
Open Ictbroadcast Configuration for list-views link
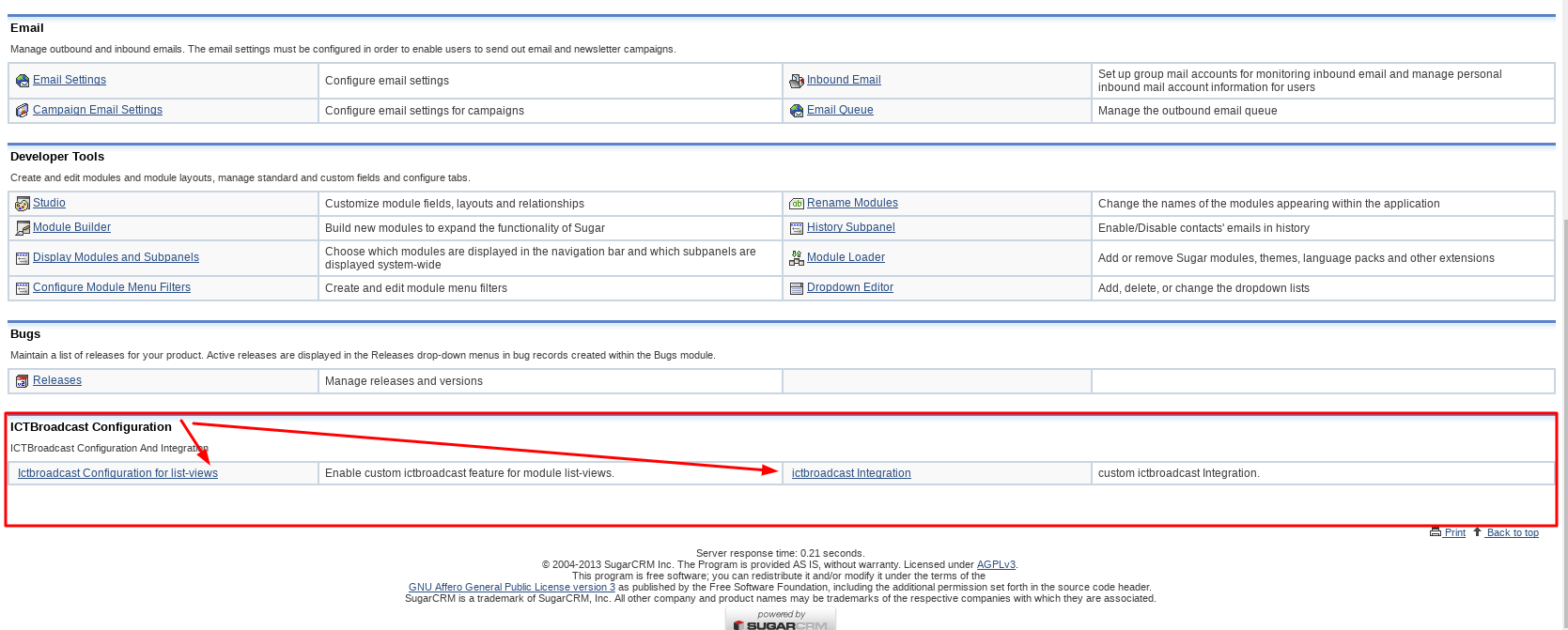(x=117, y=473)
